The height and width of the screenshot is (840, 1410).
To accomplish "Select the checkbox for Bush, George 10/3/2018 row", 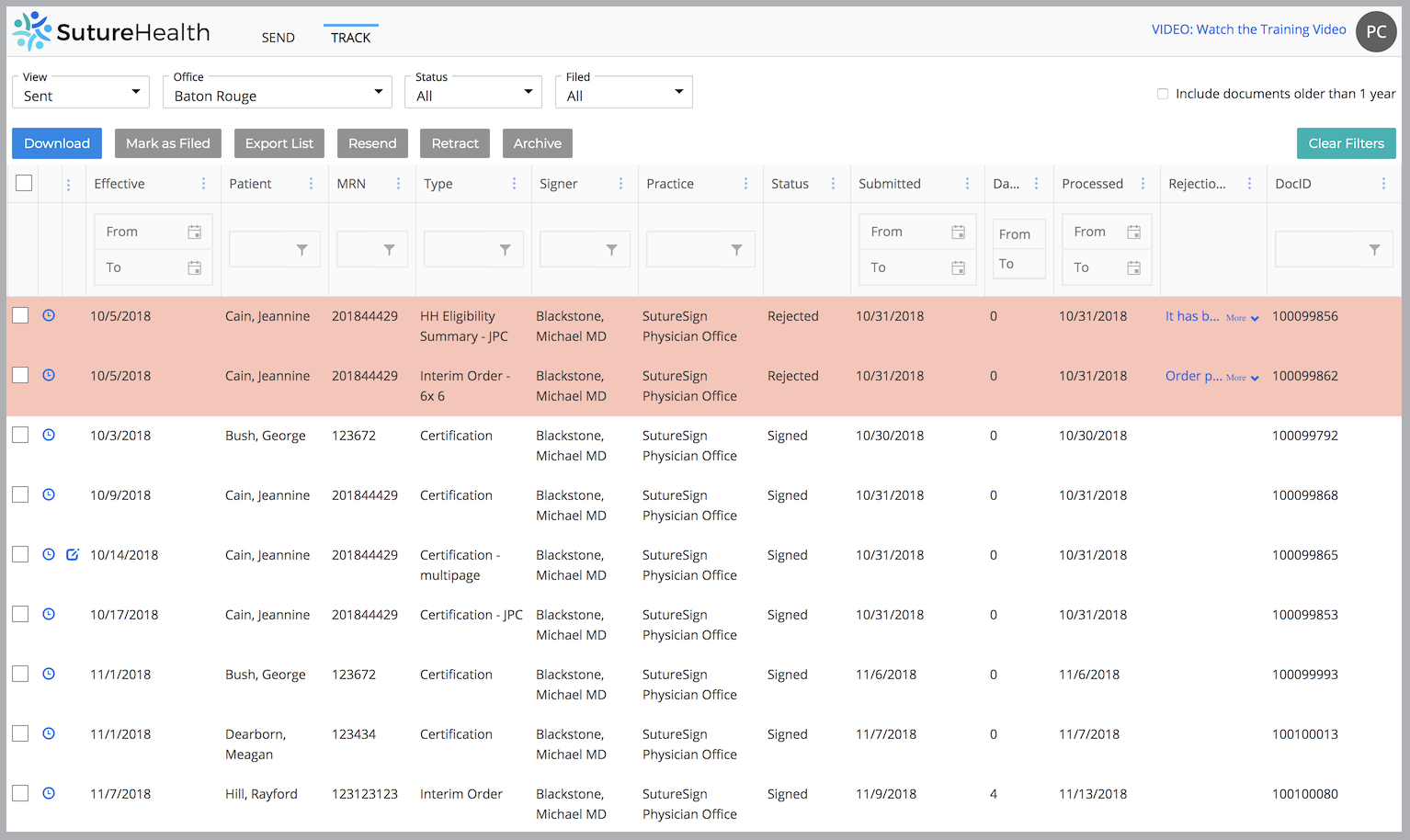I will 20,435.
